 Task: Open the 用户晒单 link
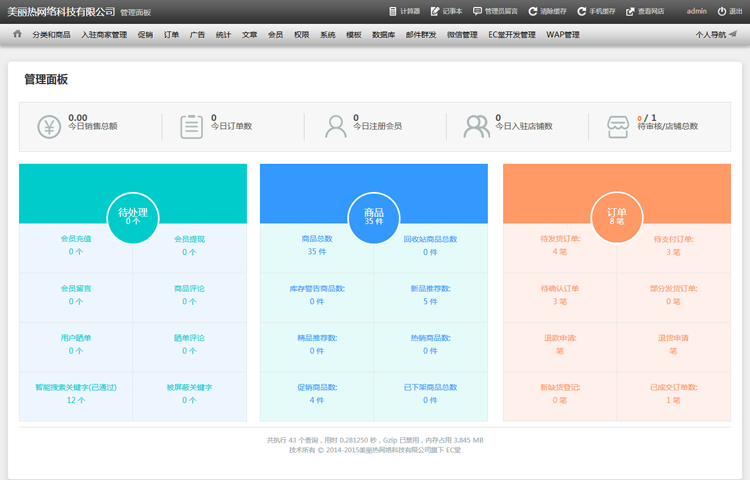pyautogui.click(x=76, y=338)
